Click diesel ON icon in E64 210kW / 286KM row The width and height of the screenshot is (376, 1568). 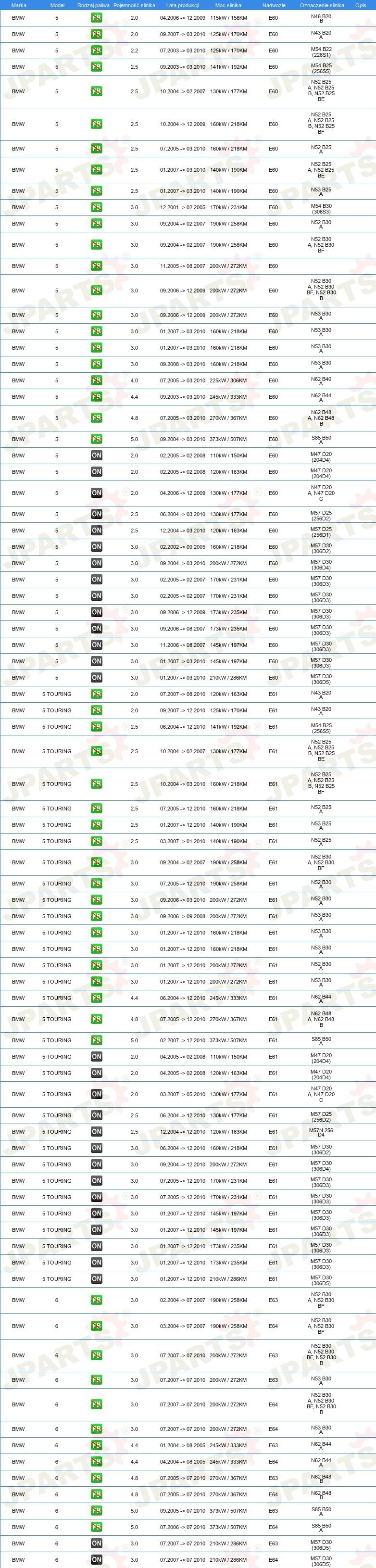pos(96,1559)
